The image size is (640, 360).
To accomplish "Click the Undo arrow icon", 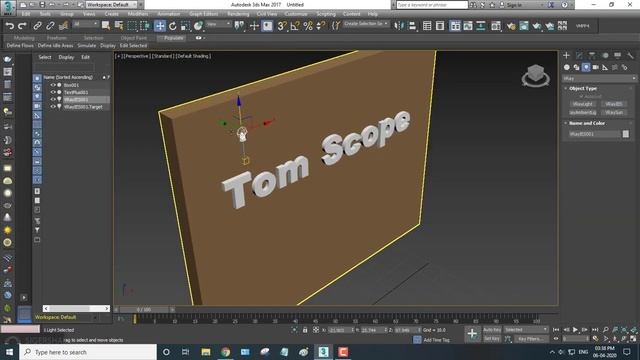I will tap(10, 26).
